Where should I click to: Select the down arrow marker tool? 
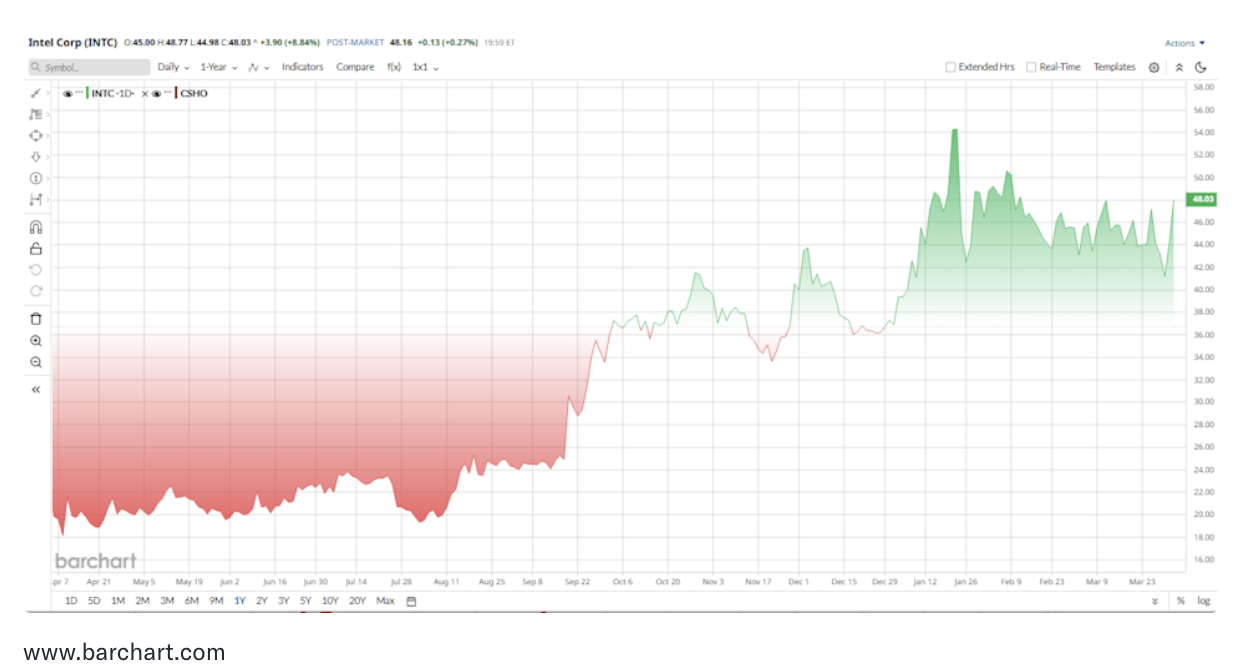pos(36,157)
